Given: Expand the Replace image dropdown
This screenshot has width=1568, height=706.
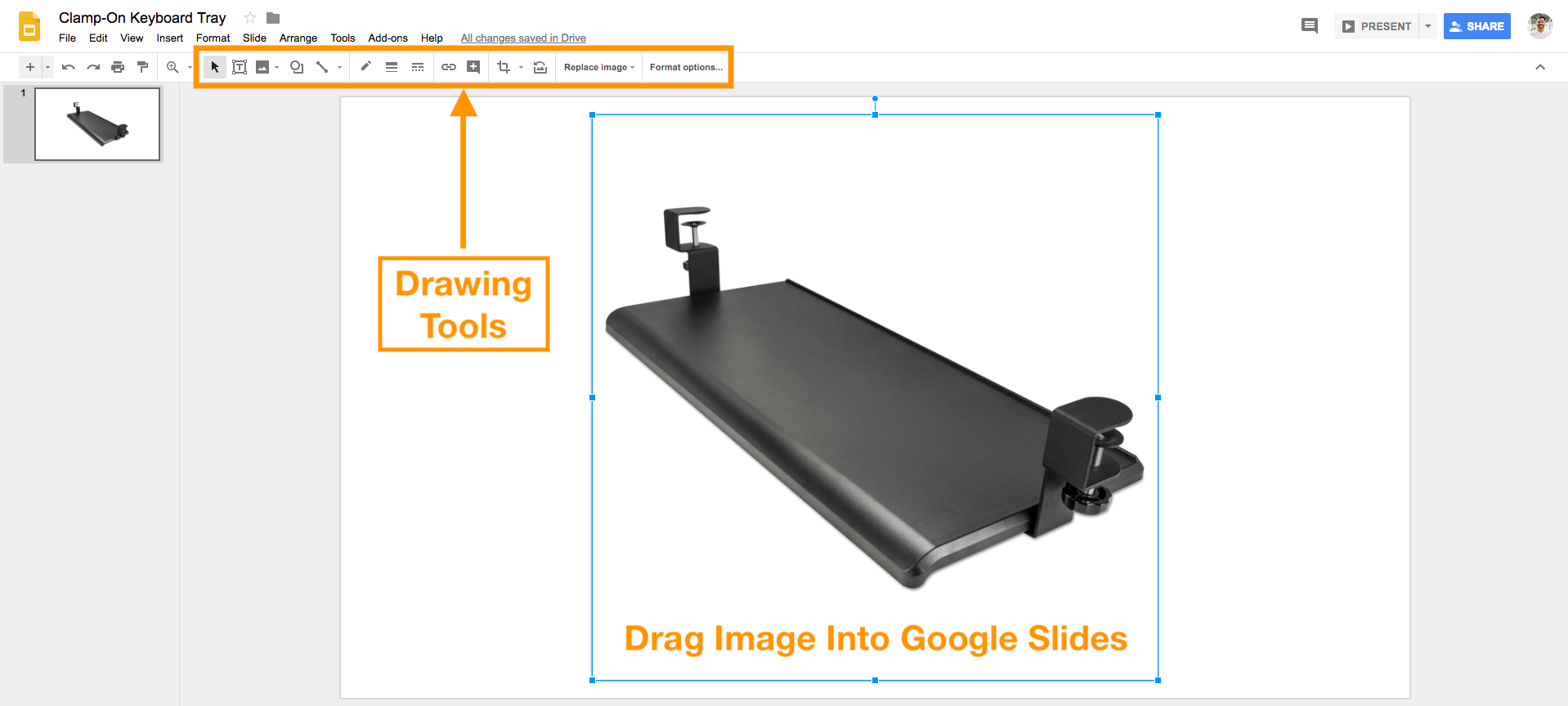Looking at the screenshot, I should click(598, 67).
